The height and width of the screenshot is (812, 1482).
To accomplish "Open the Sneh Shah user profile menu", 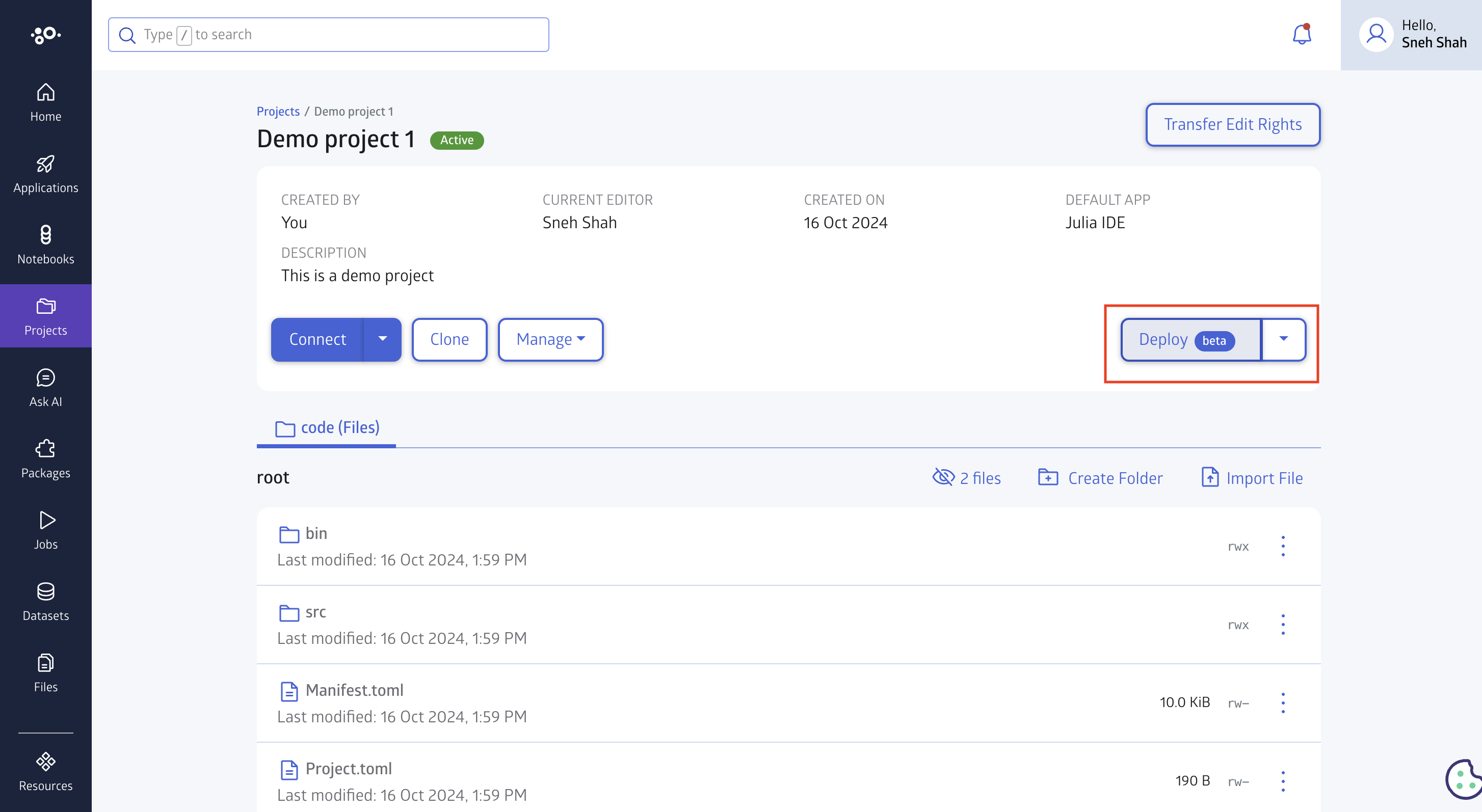I will 1412,35.
